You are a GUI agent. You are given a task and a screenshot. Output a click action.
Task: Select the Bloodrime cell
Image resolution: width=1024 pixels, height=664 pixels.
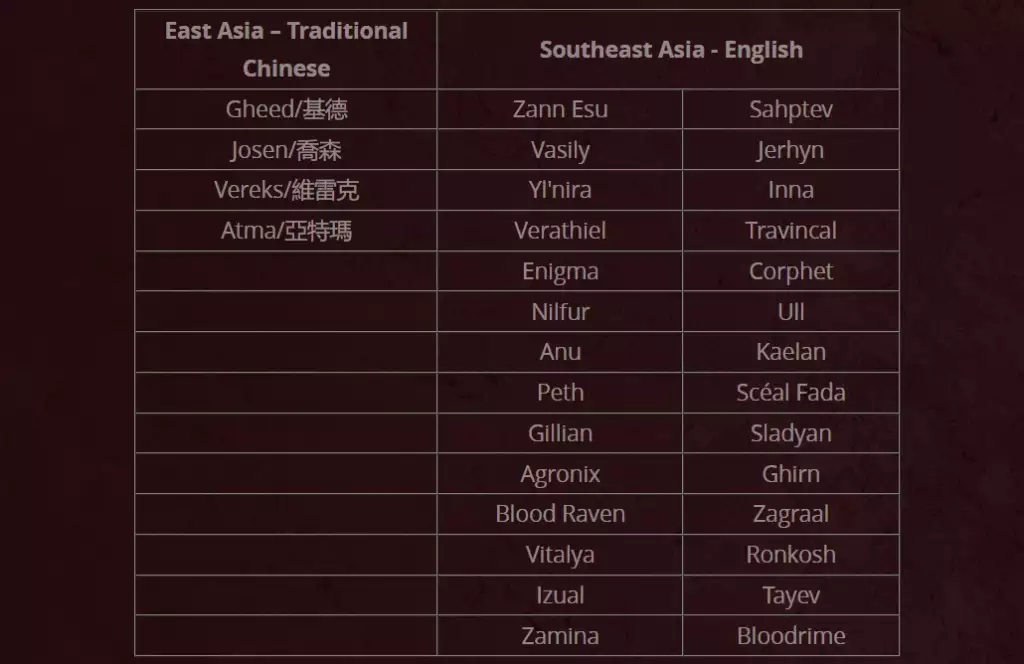[x=791, y=635]
